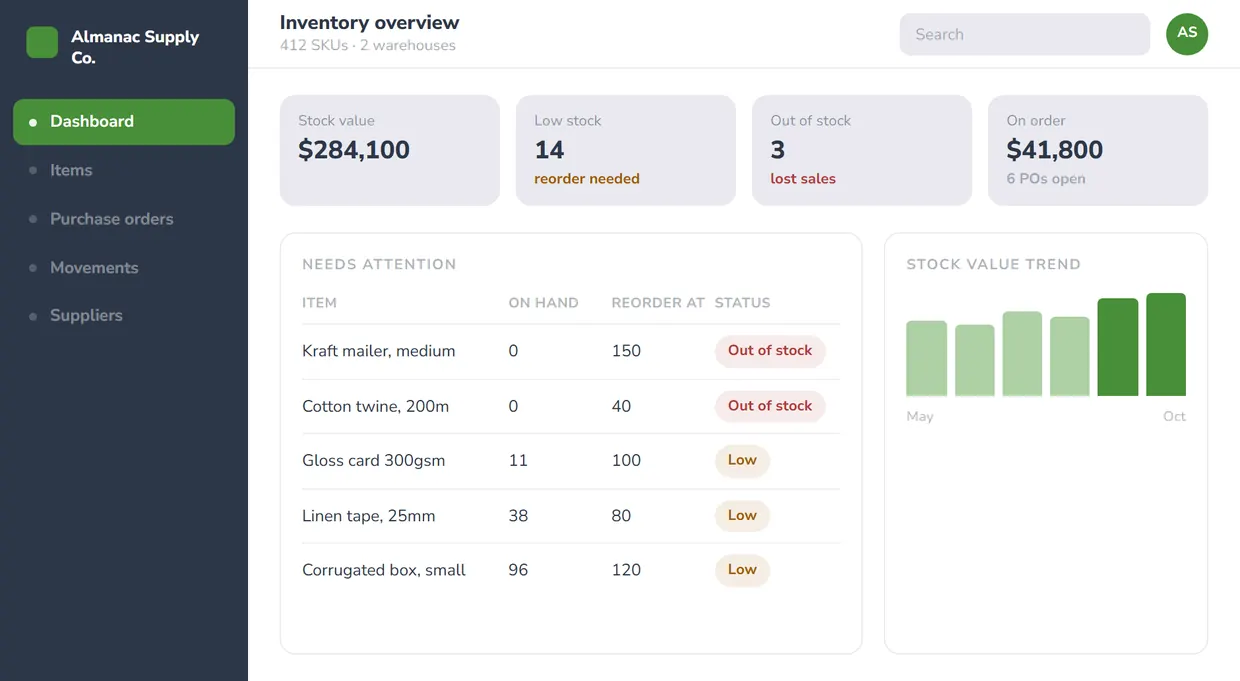Viewport: 1240px width, 681px height.
Task: Open the Dashboard sidebar item
Action: 124,122
